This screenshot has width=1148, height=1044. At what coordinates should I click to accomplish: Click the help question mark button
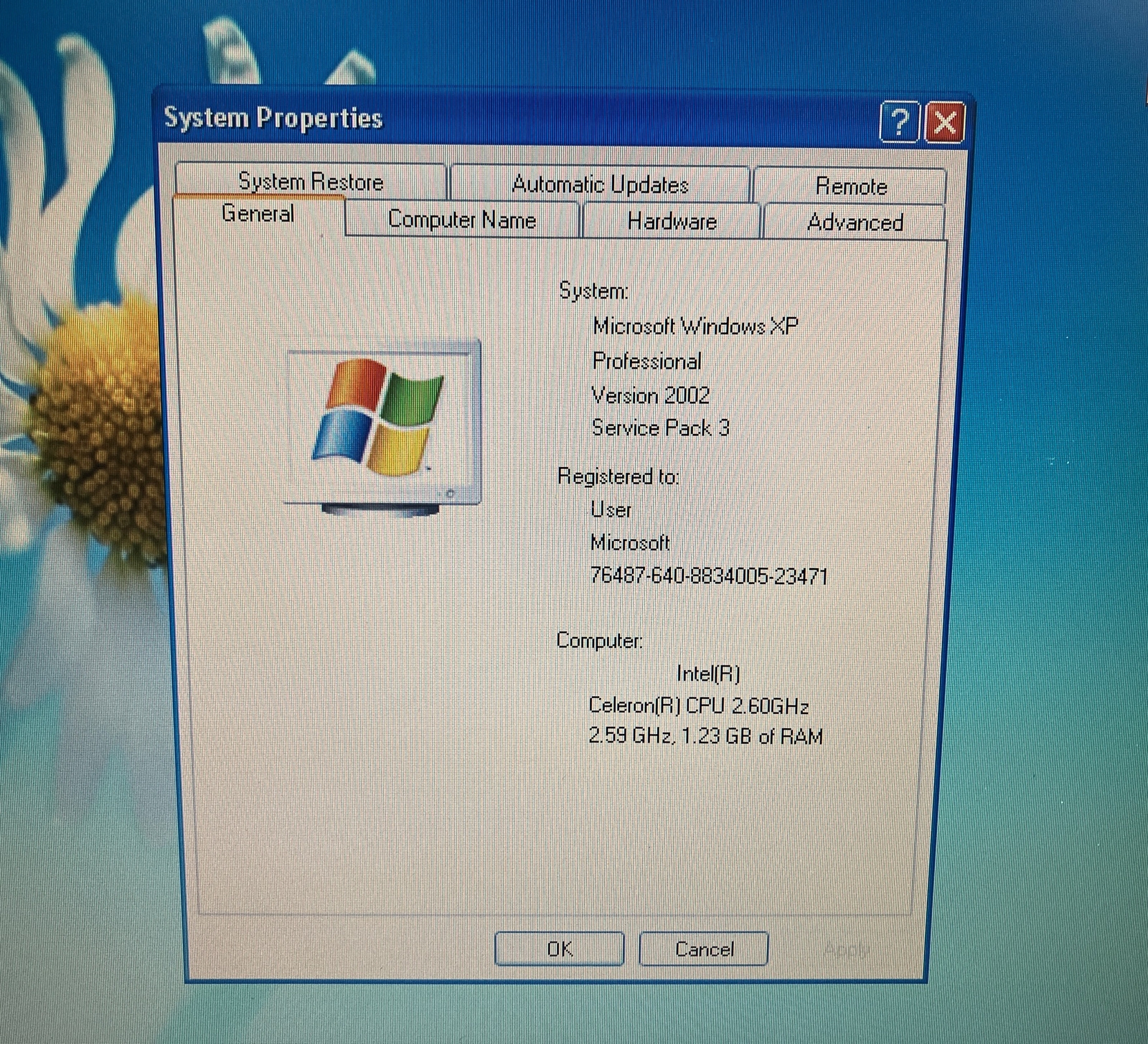coord(899,123)
